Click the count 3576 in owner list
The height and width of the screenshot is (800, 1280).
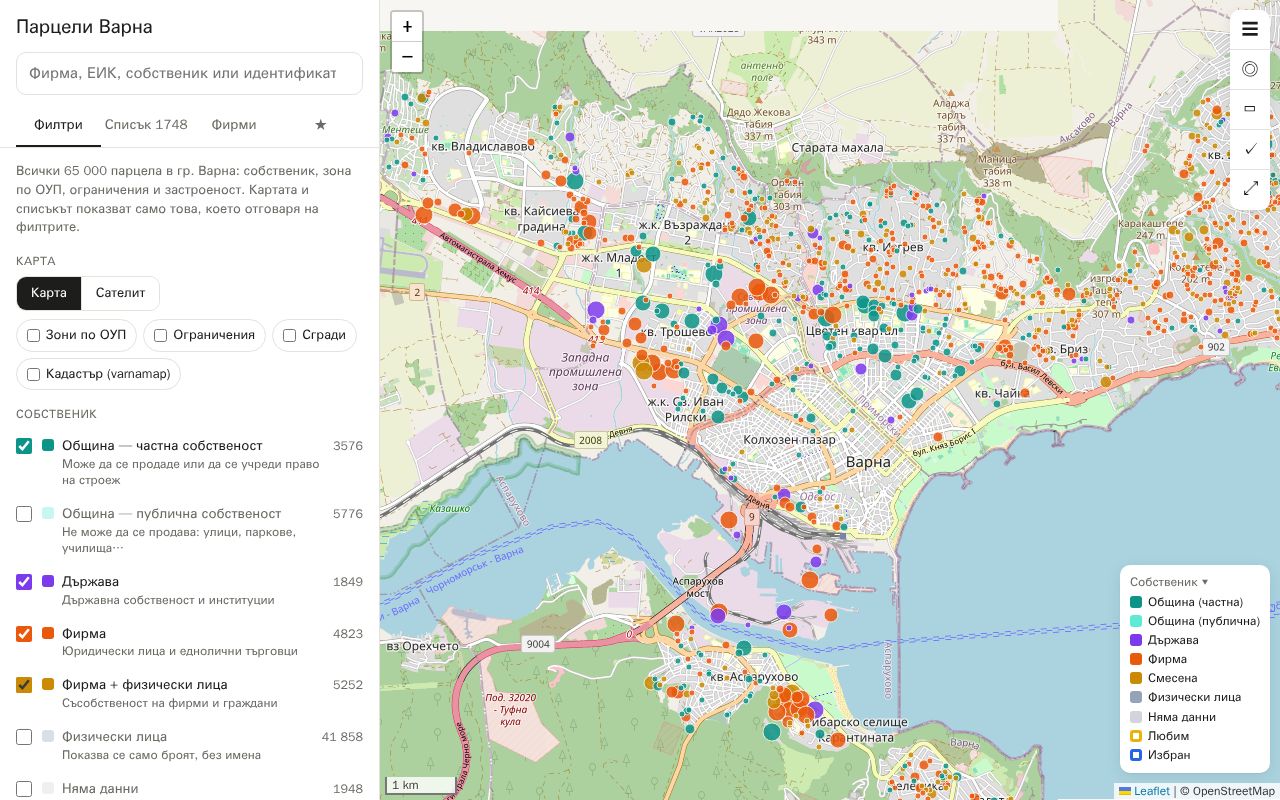tap(347, 446)
